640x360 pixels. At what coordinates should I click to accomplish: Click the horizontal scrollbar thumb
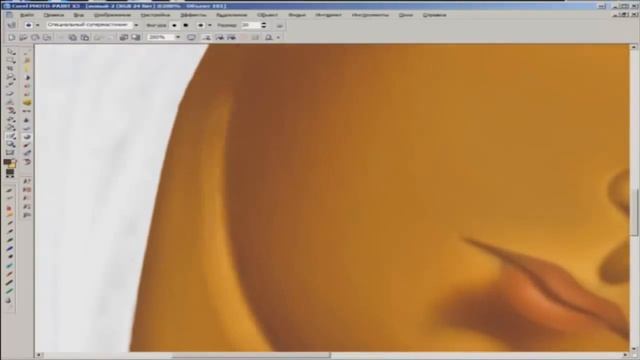click(x=252, y=355)
